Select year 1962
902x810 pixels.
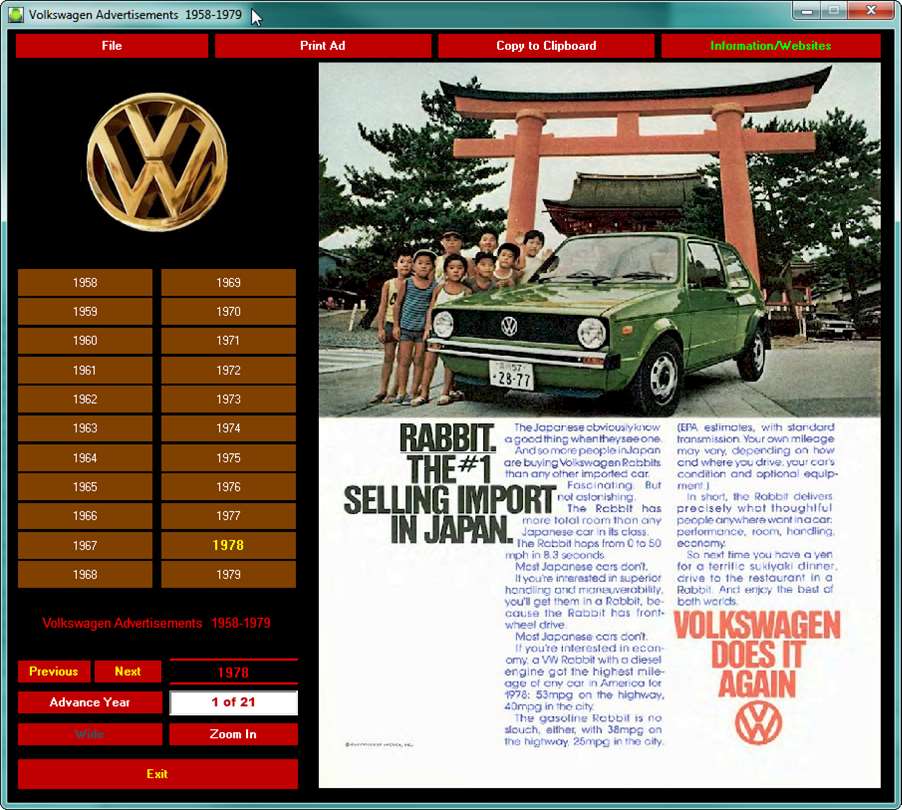(85, 399)
